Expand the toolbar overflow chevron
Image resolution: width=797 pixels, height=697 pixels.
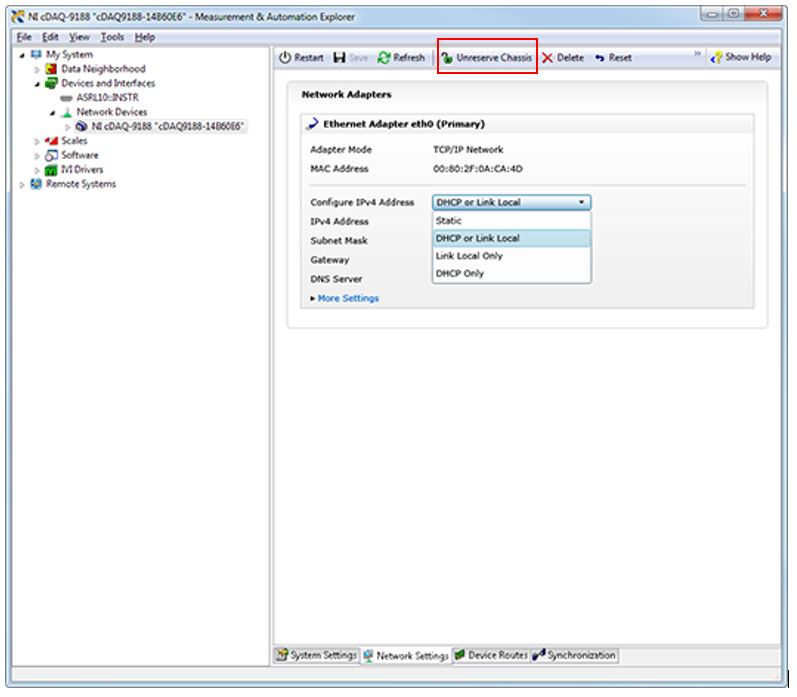coord(698,53)
